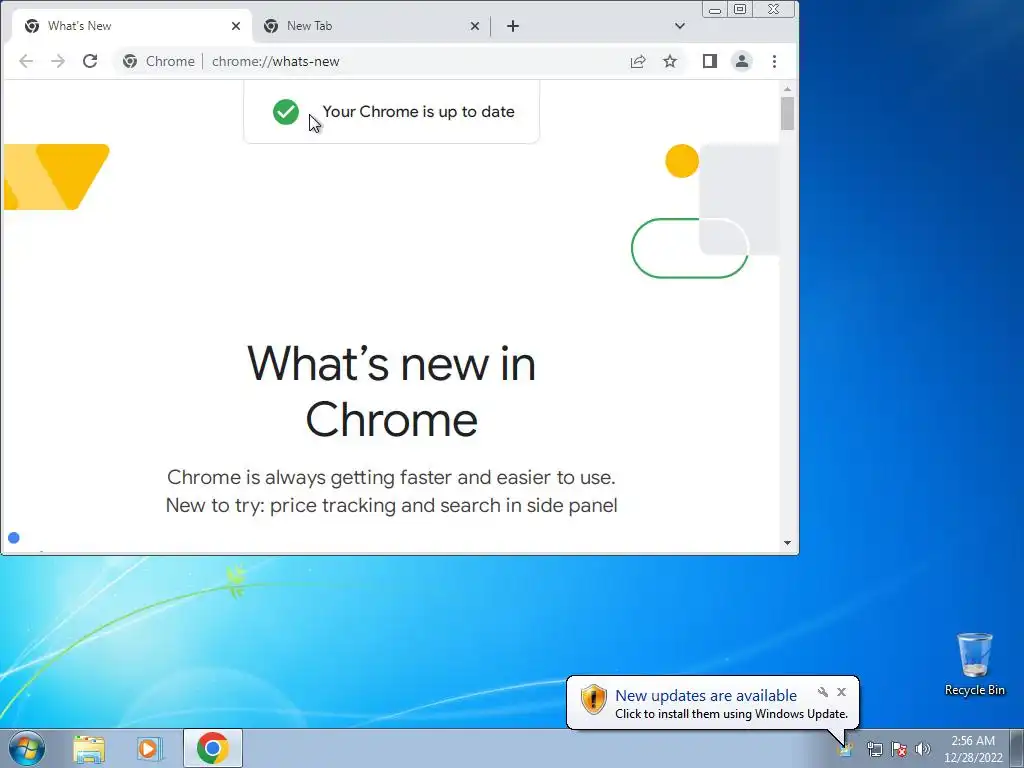Go back using the browser back arrow
1024x768 pixels.
25,61
